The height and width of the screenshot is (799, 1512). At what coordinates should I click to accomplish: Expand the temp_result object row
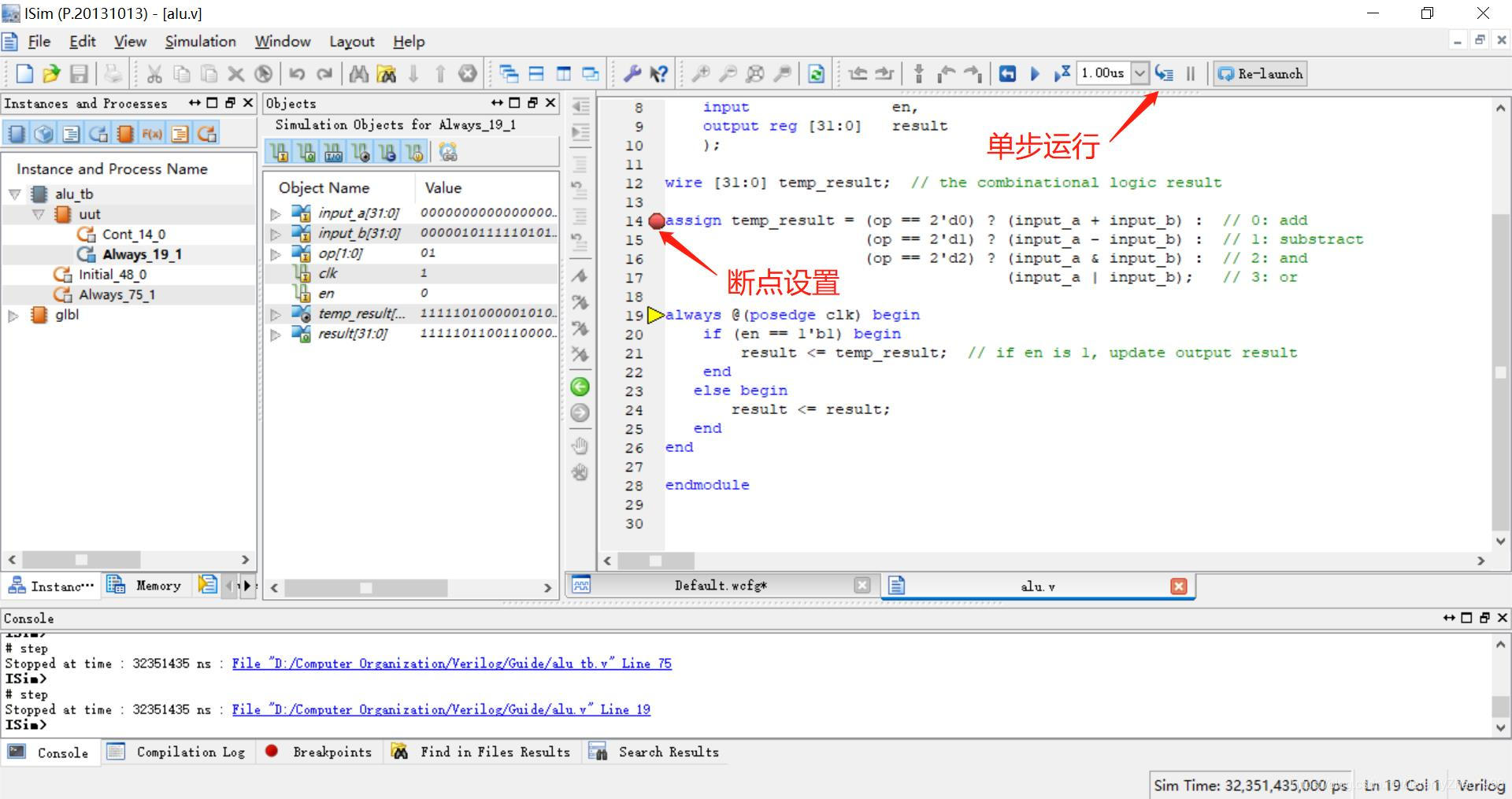(x=275, y=314)
